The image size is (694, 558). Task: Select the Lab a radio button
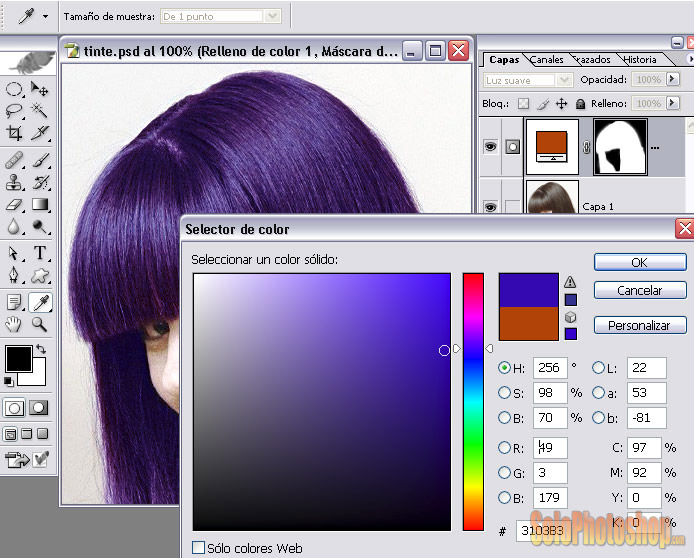coord(598,393)
